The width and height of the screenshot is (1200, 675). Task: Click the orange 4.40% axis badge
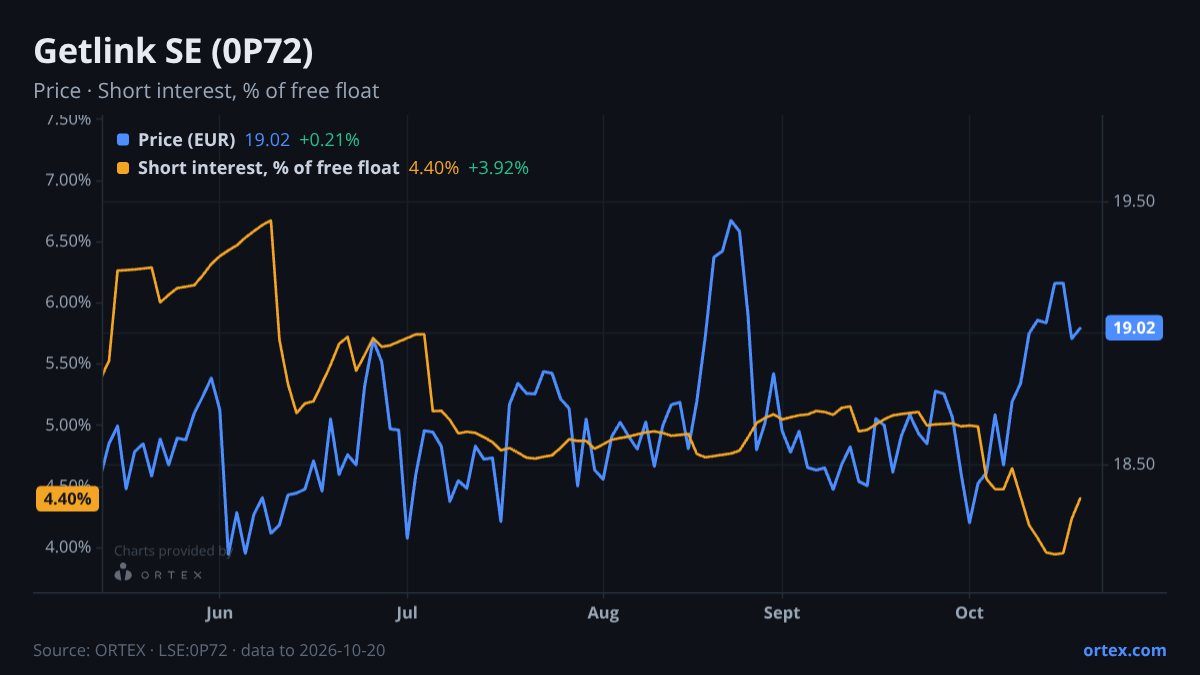pos(67,498)
